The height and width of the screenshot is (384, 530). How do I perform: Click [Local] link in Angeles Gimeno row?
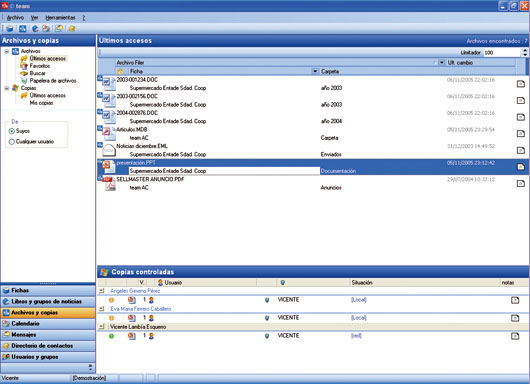coord(359,300)
